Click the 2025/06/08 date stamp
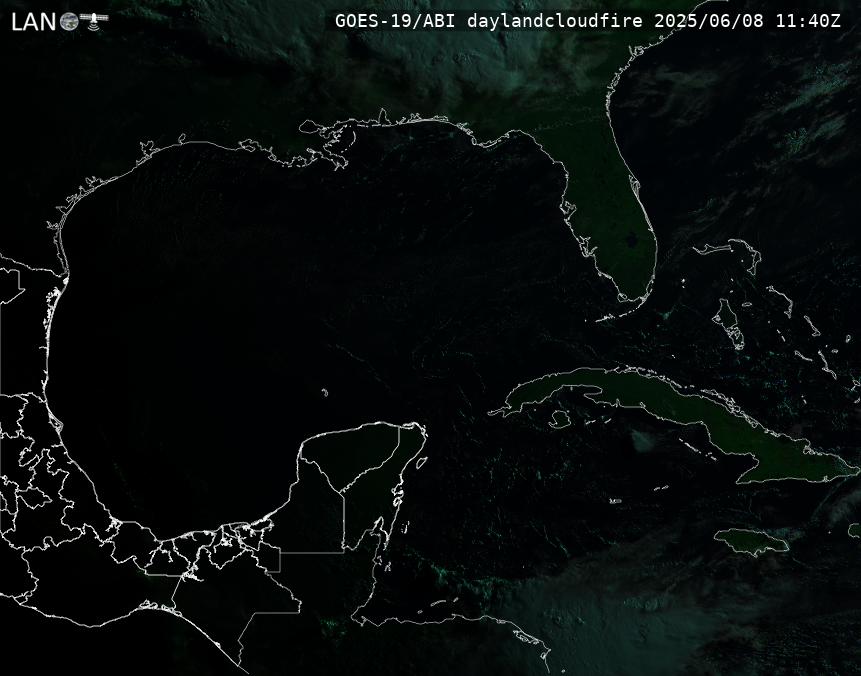 pos(709,21)
